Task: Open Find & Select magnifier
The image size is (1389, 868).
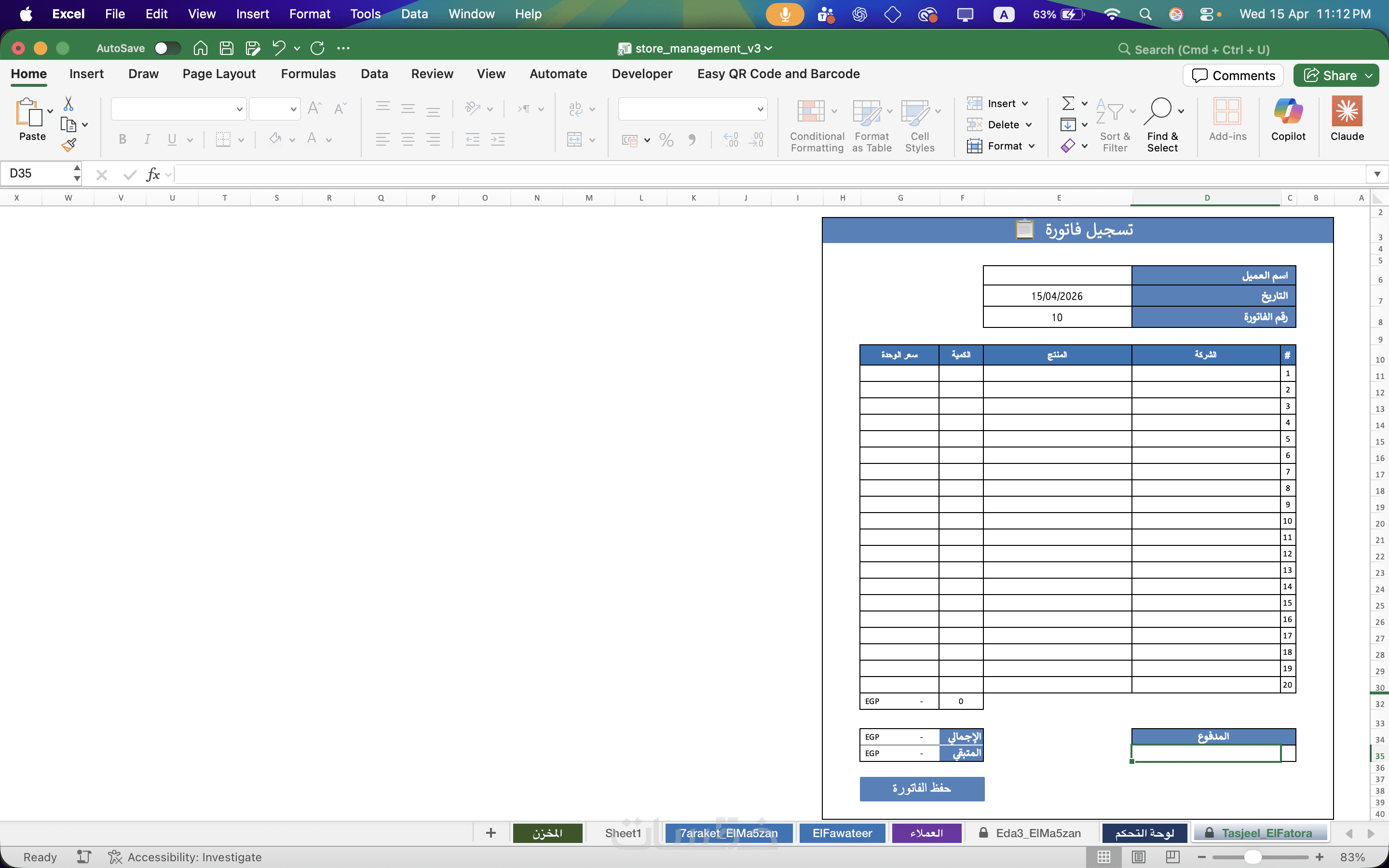Action: [1162, 123]
